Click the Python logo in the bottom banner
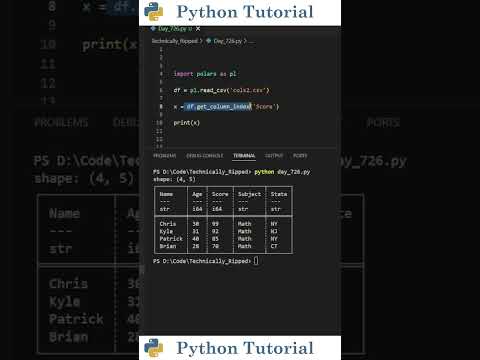This screenshot has height=360, width=480. (x=154, y=348)
